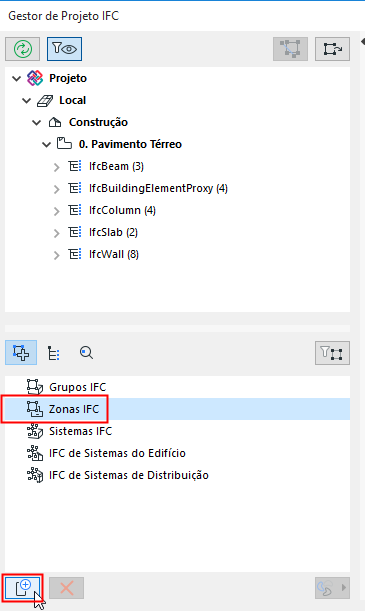Viewport: 365px width, 611px height.
Task: Collapse the 0. Pavimento Térreo node
Action: [46, 145]
